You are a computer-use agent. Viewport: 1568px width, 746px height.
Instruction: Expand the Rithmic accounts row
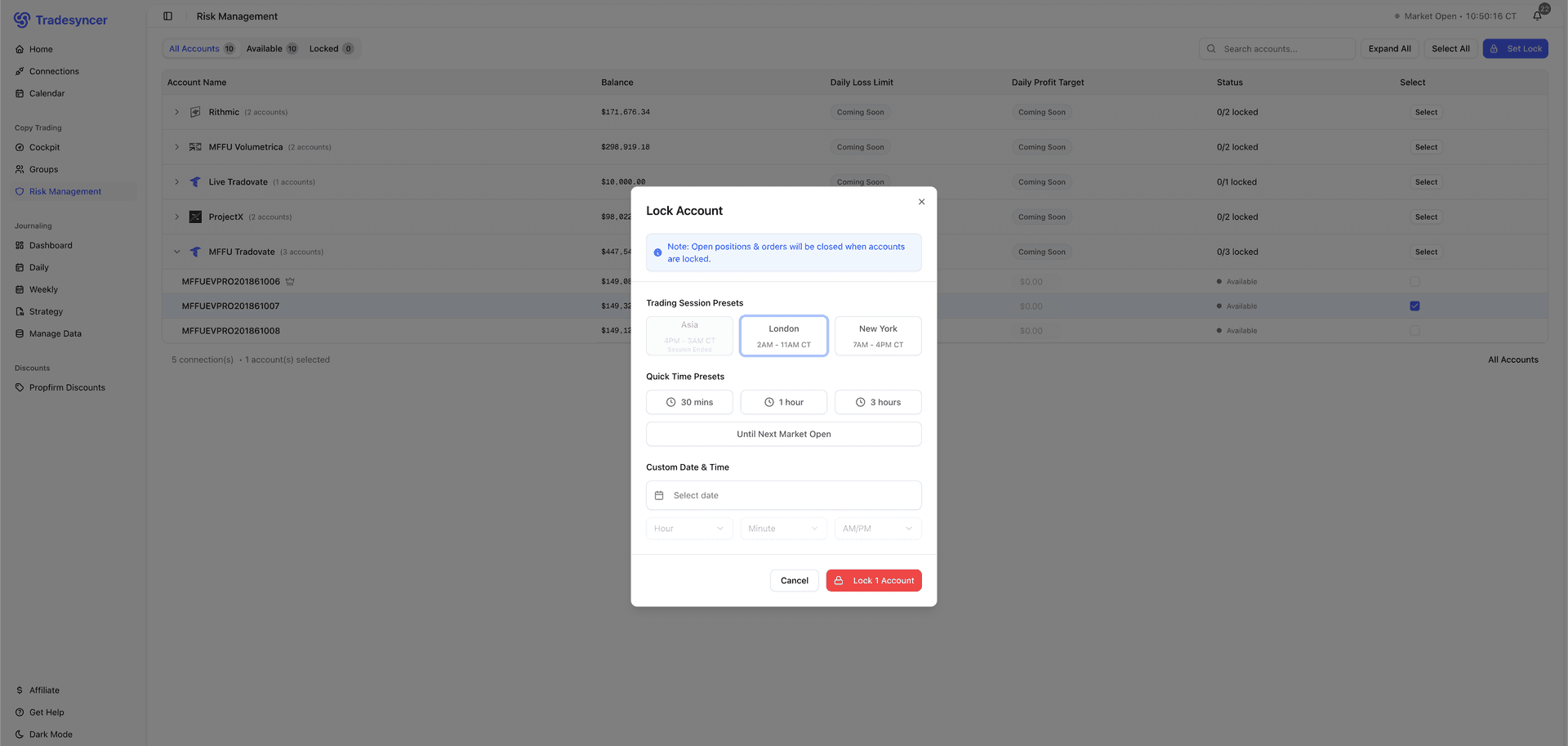click(x=176, y=112)
